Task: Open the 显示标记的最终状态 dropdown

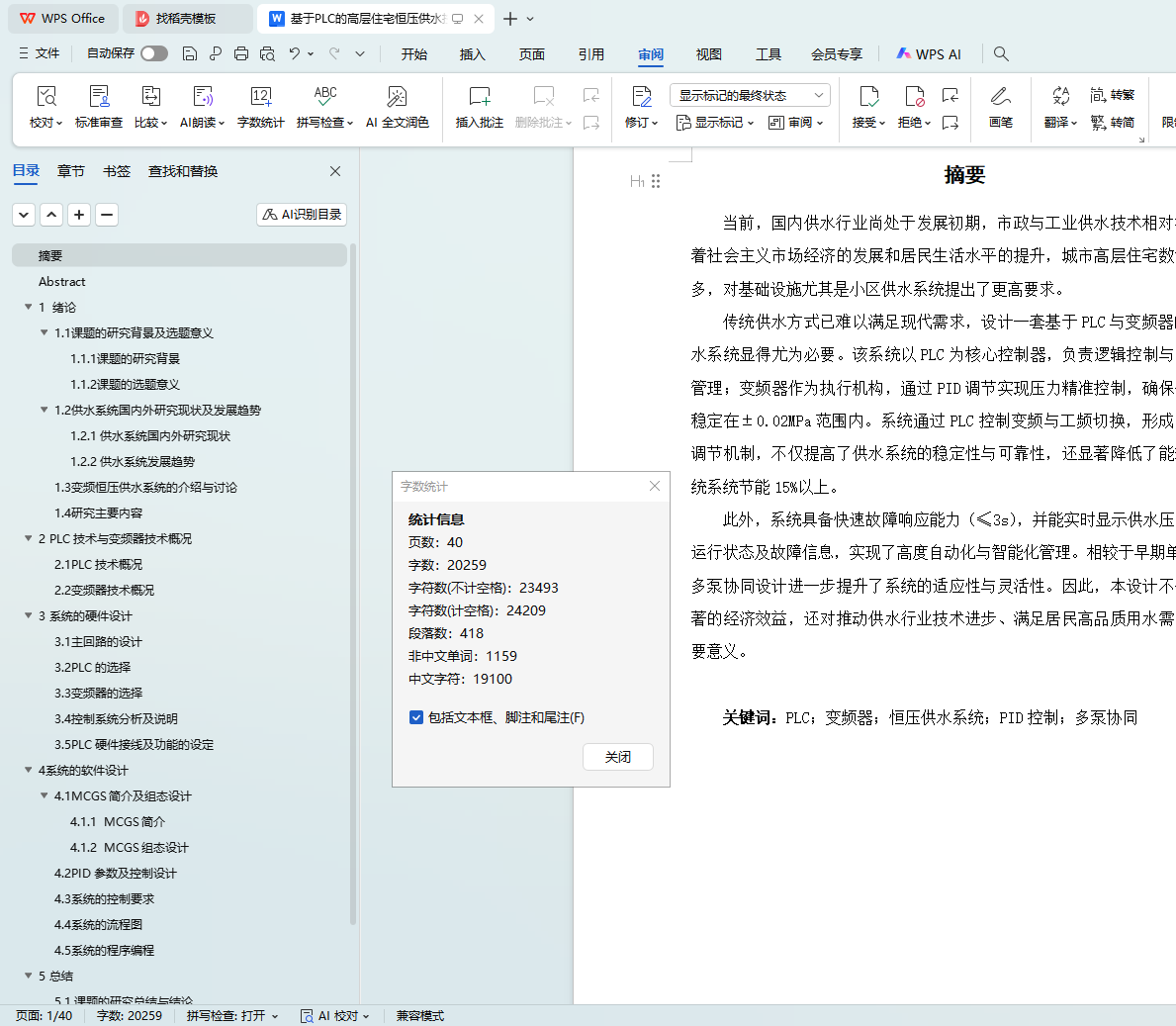Action: pyautogui.click(x=750, y=95)
